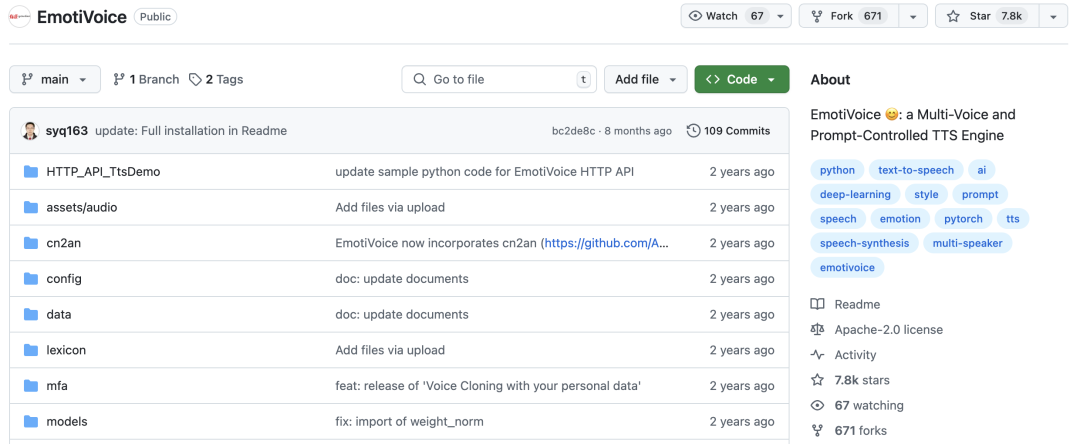Click syq163 user avatar thumbnail
The image size is (1080, 444).
(30, 131)
